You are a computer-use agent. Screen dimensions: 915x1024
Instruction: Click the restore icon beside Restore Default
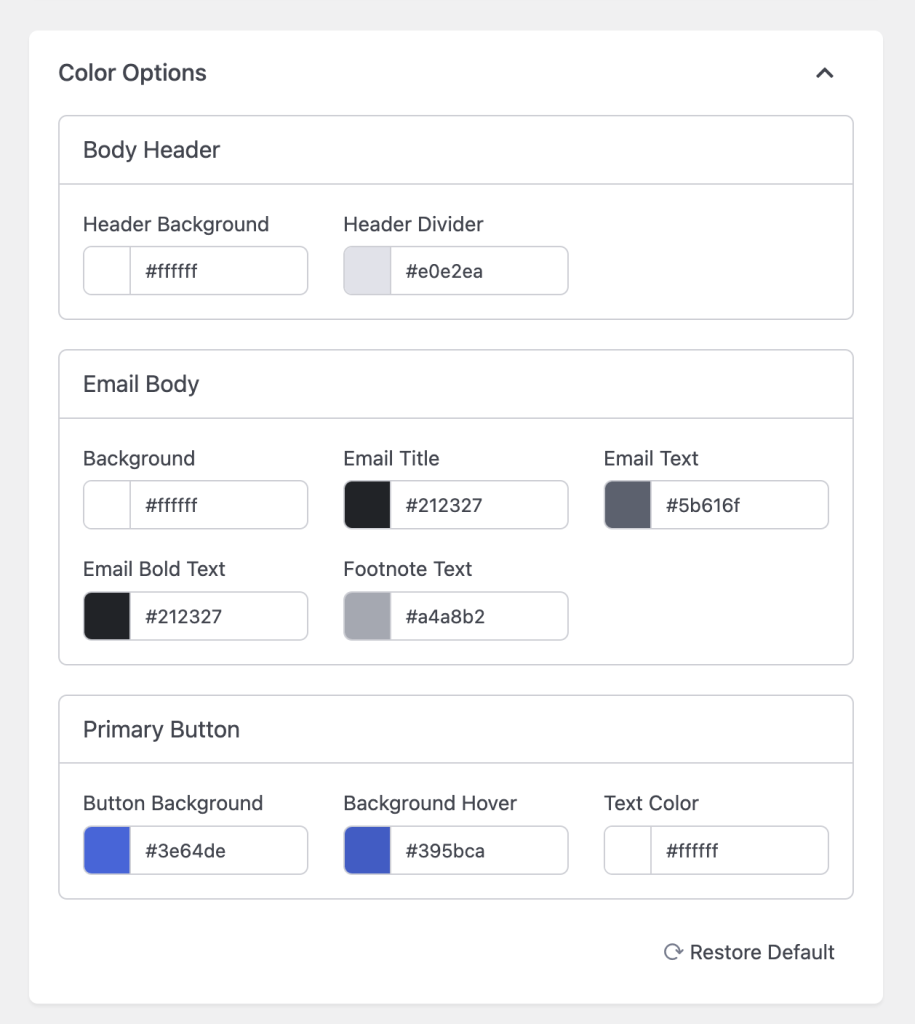(673, 952)
